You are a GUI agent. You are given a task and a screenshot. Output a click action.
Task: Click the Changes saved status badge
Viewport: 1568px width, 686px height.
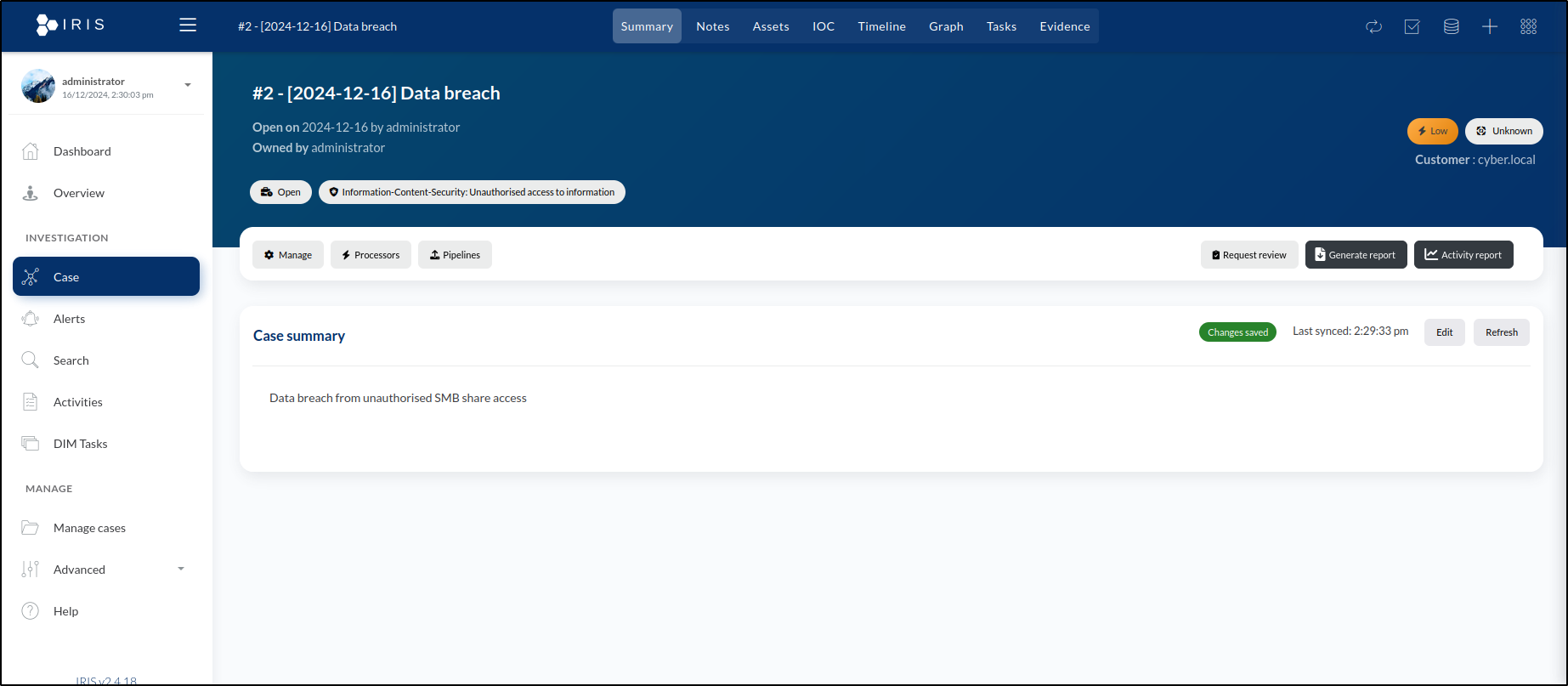pyautogui.click(x=1237, y=332)
